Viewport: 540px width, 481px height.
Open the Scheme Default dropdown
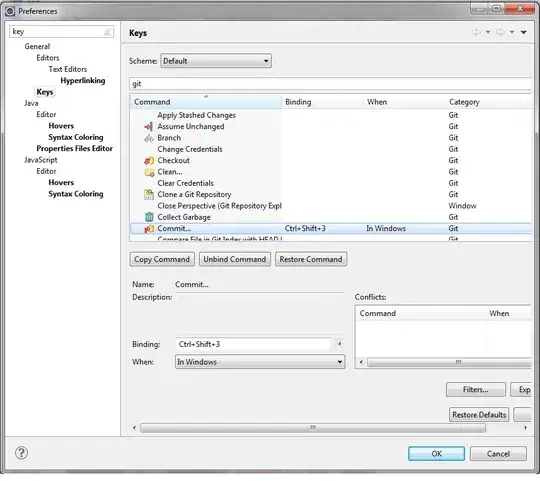[x=216, y=61]
